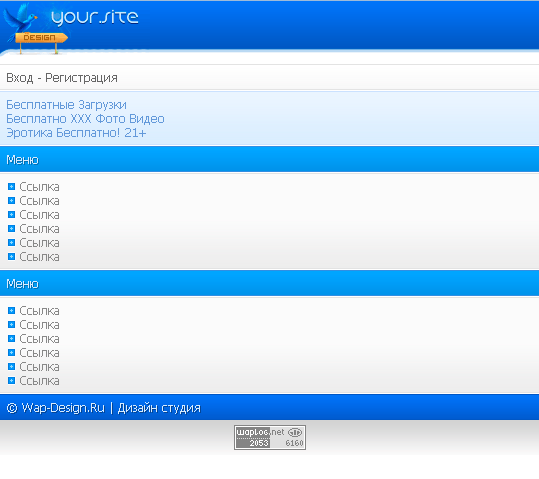Open fifth Ссылка in second menu list
539x479 pixels.
coord(39,367)
